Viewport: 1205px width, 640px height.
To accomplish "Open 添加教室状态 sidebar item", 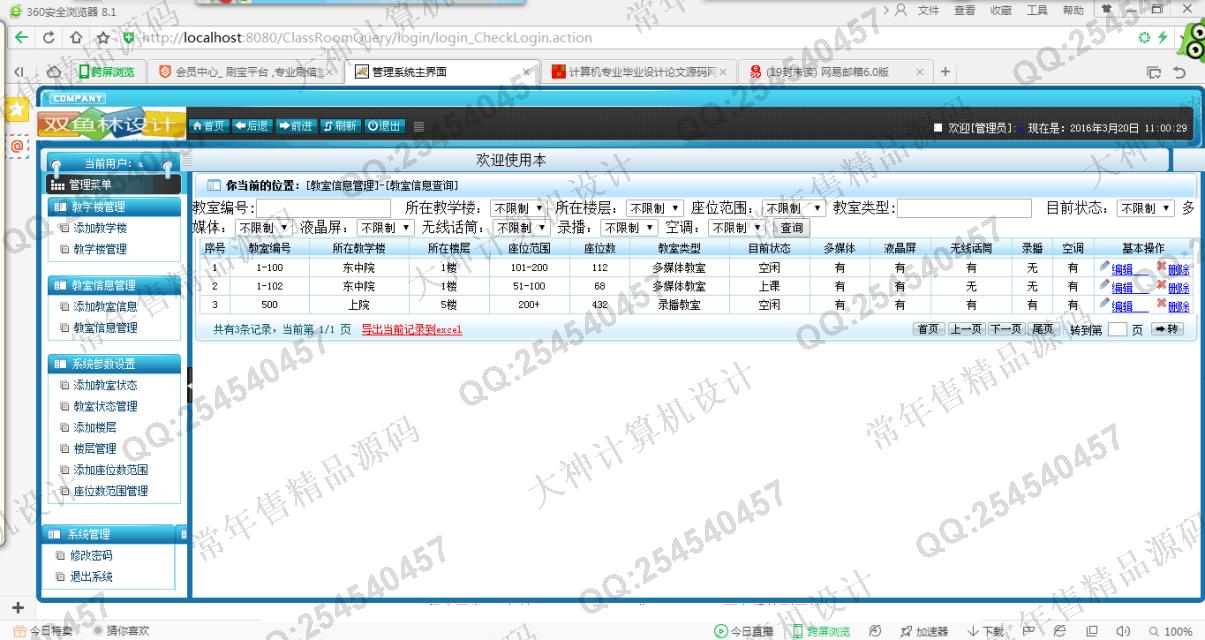I will pyautogui.click(x=105, y=385).
